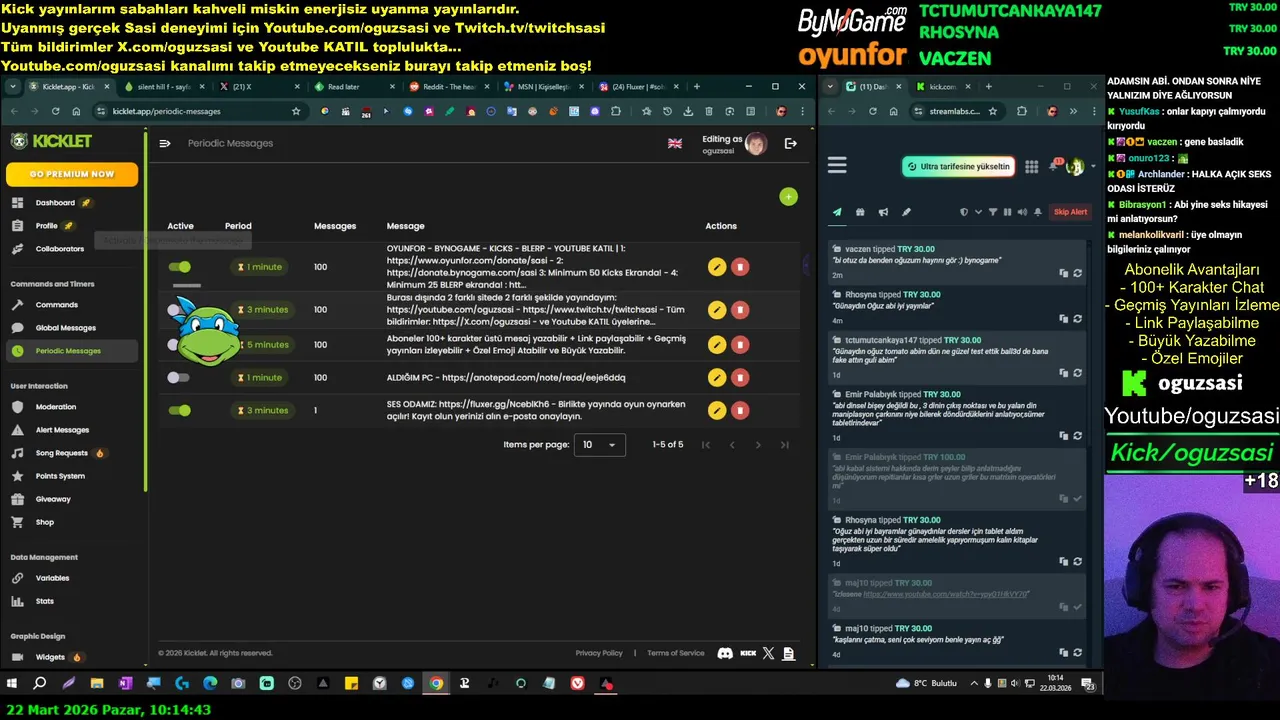The width and height of the screenshot is (1280, 720).
Task: Open the Streamlabs event filter funnel
Action: [x=993, y=212]
